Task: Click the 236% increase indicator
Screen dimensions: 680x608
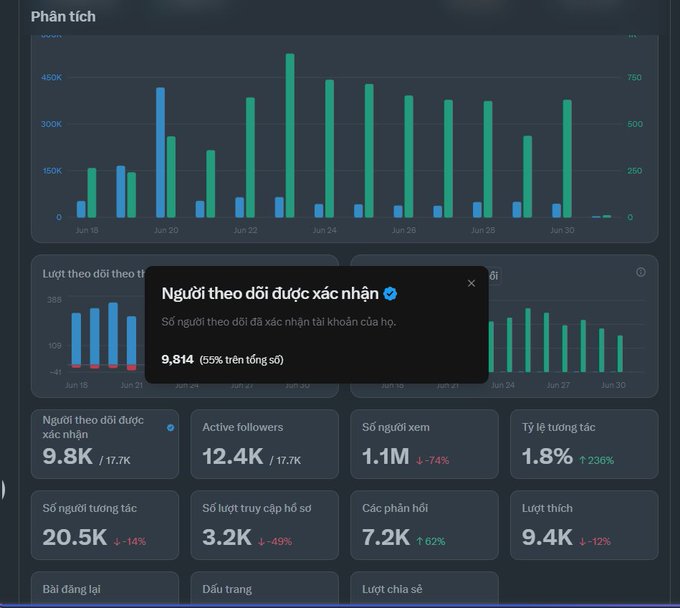Action: [x=597, y=460]
